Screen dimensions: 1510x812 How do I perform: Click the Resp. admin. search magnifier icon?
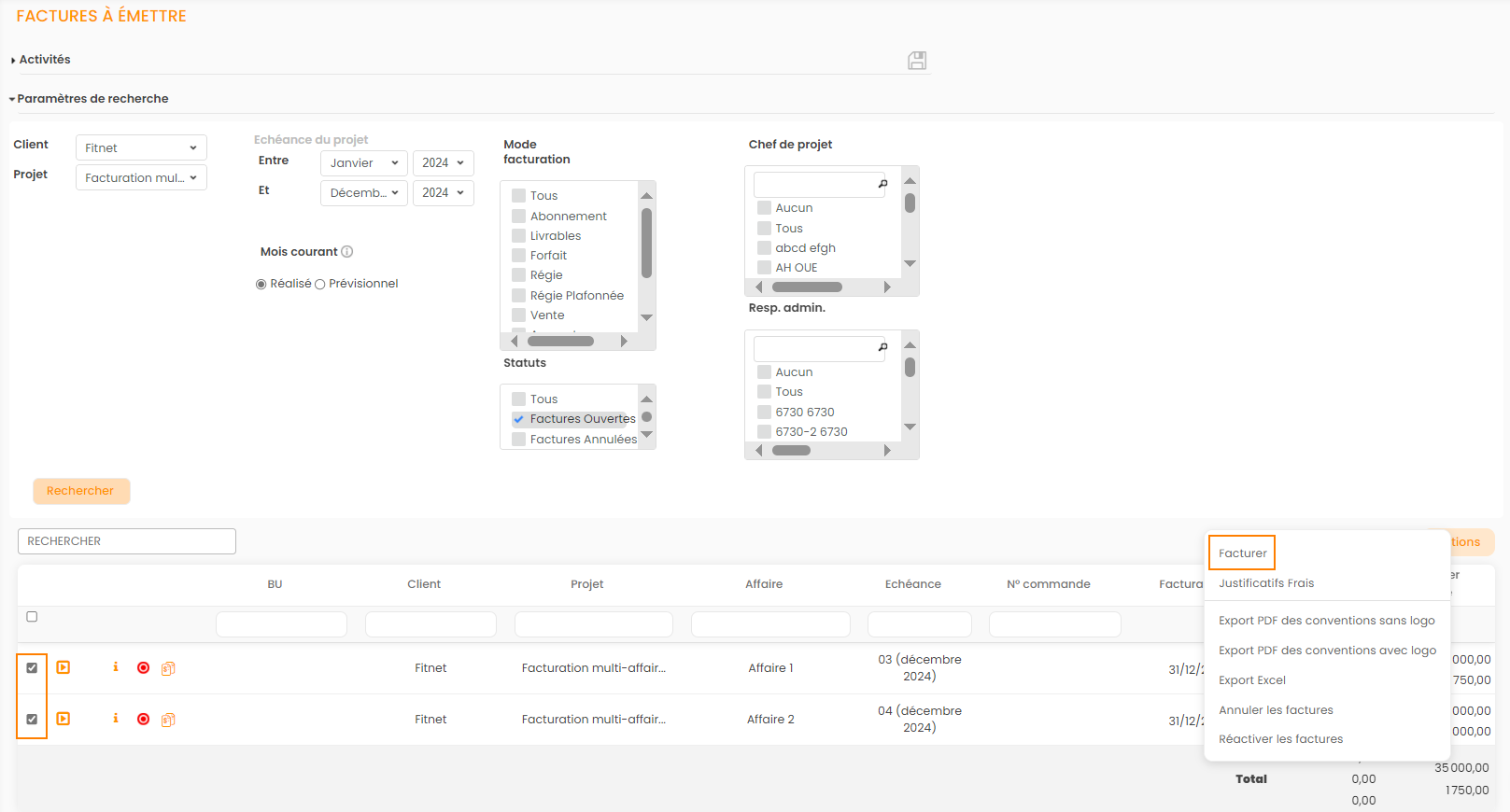[882, 348]
